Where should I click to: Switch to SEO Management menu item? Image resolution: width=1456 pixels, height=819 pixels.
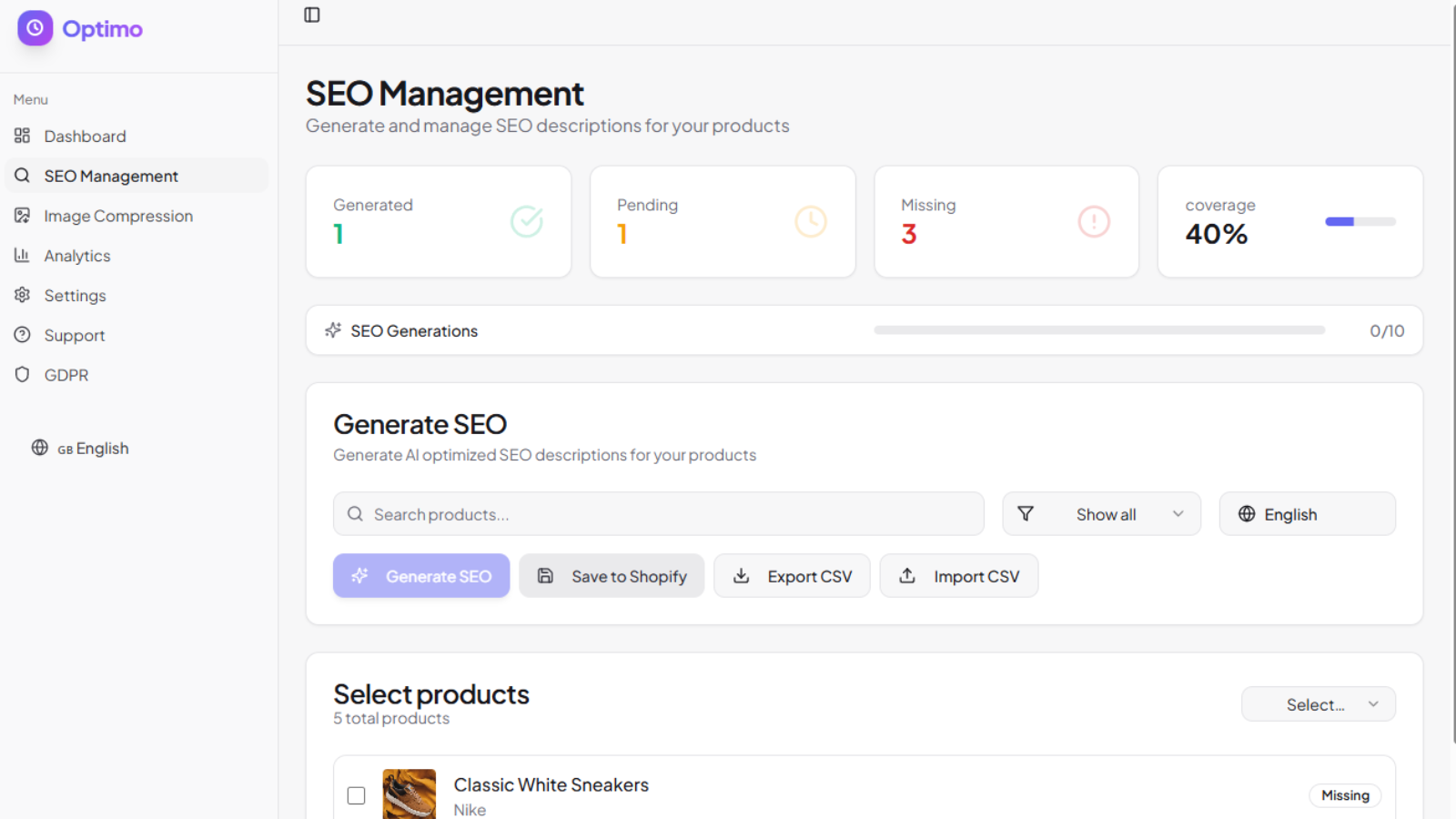(110, 175)
